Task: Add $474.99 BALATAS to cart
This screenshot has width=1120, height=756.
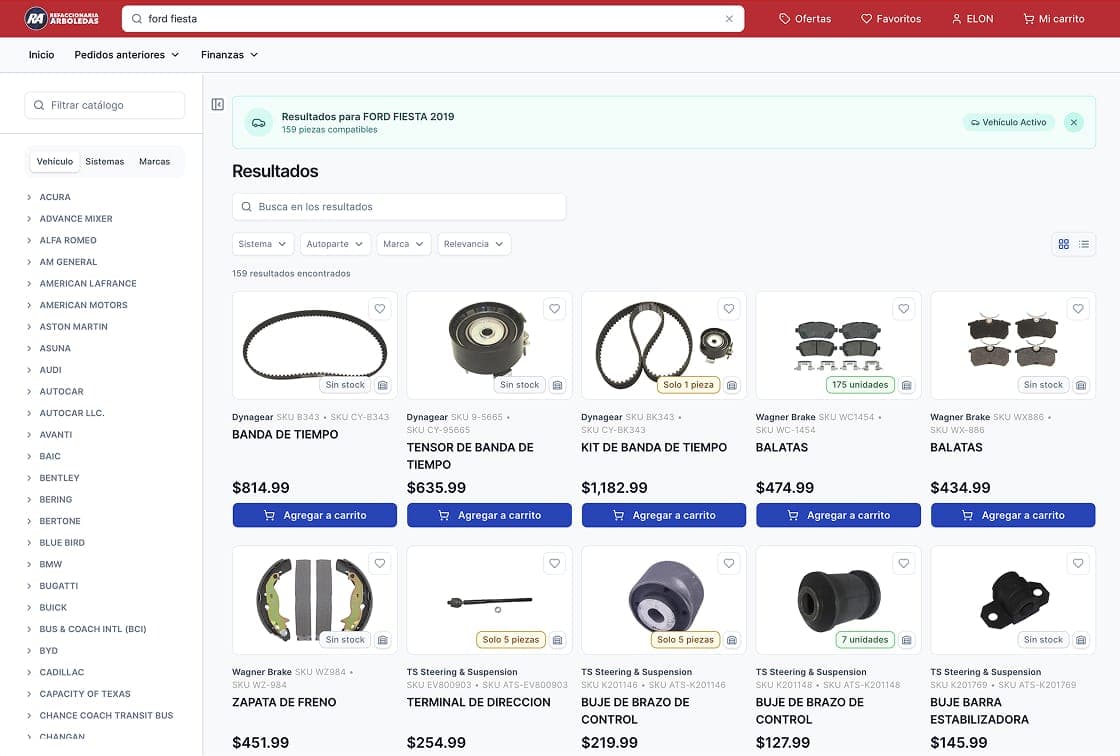Action: [x=838, y=515]
